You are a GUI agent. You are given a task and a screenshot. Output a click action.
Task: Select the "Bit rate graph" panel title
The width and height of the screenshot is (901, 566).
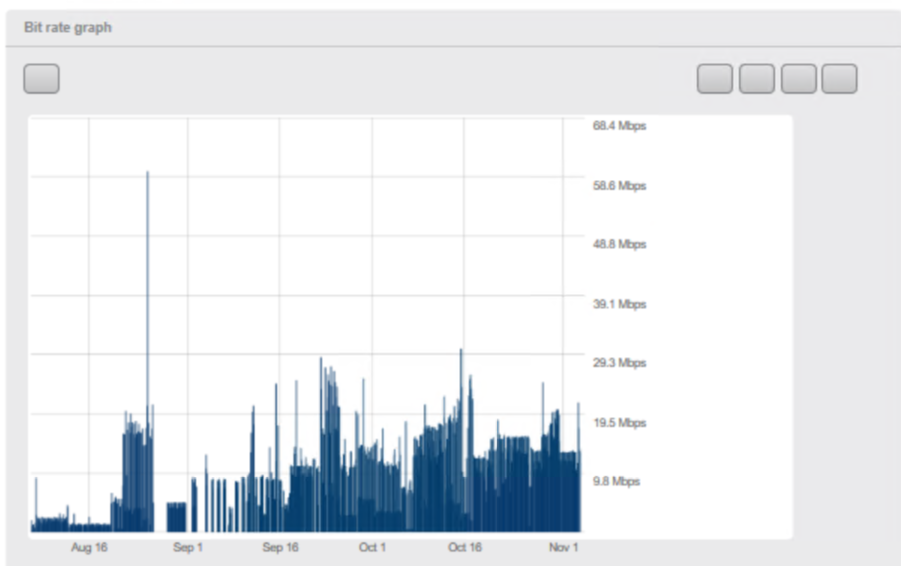[x=68, y=28]
